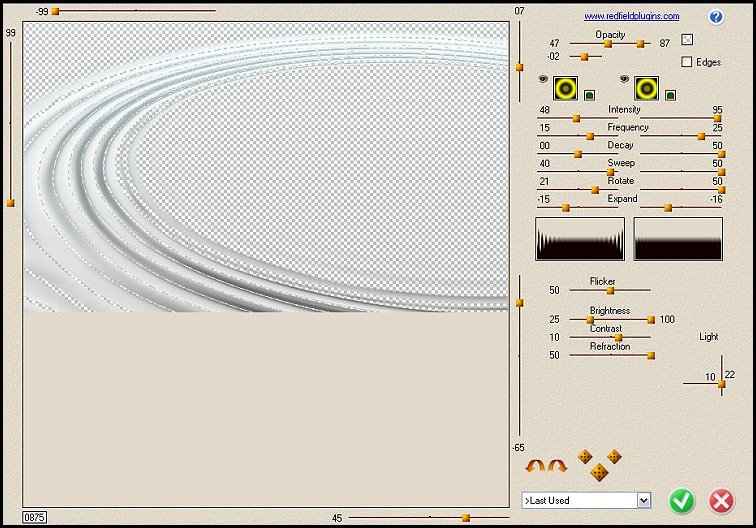
Task: Click the small square icon next to opacity 87
Action: click(x=687, y=40)
